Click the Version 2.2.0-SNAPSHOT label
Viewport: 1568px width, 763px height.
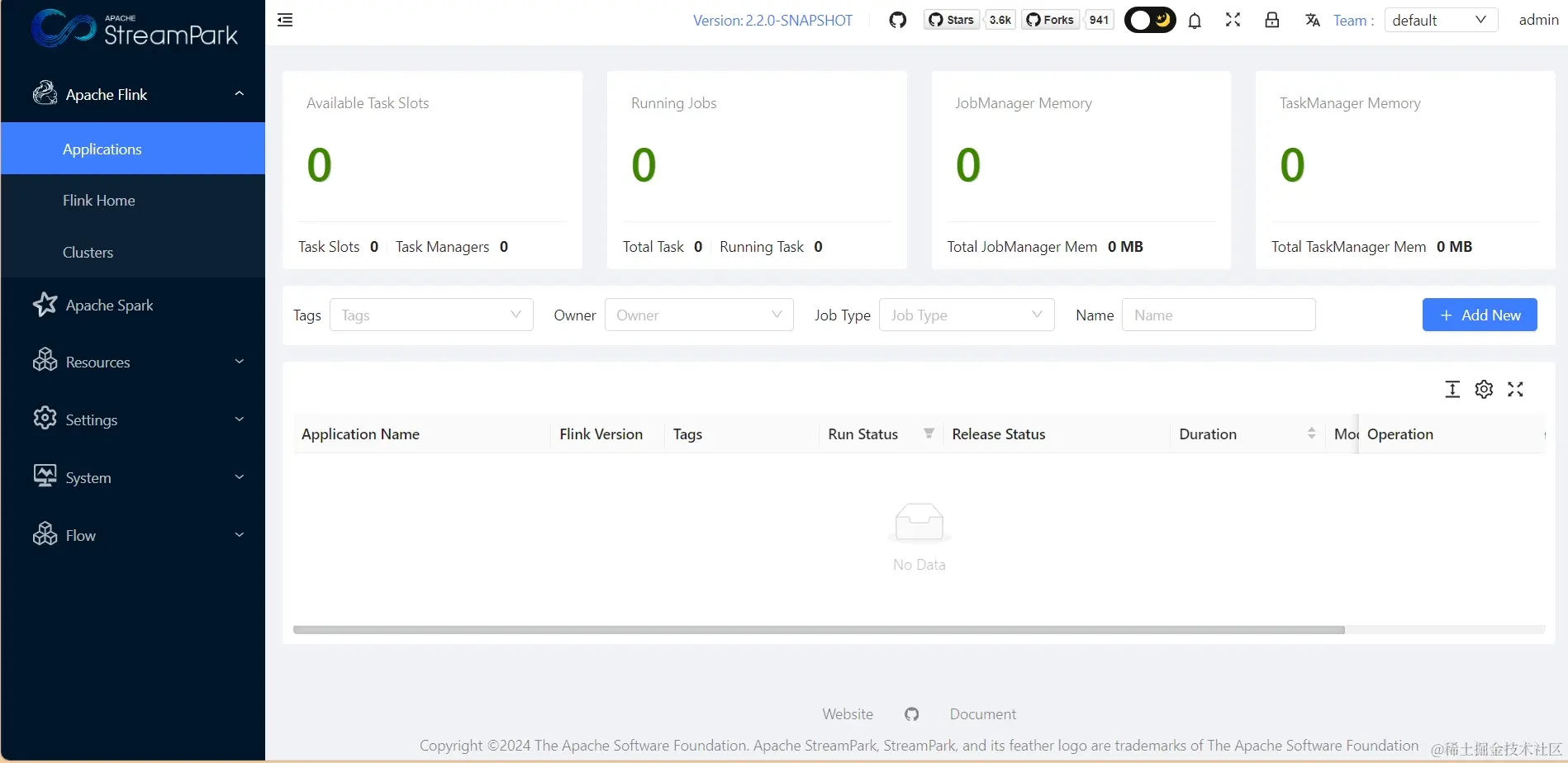[772, 21]
